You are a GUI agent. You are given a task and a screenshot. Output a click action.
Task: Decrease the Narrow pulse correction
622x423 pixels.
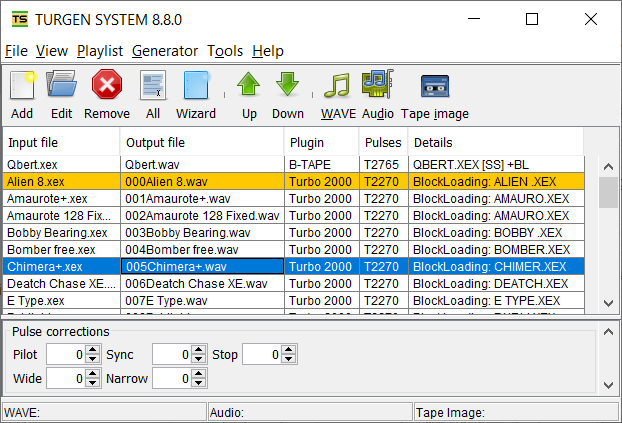click(x=198, y=383)
